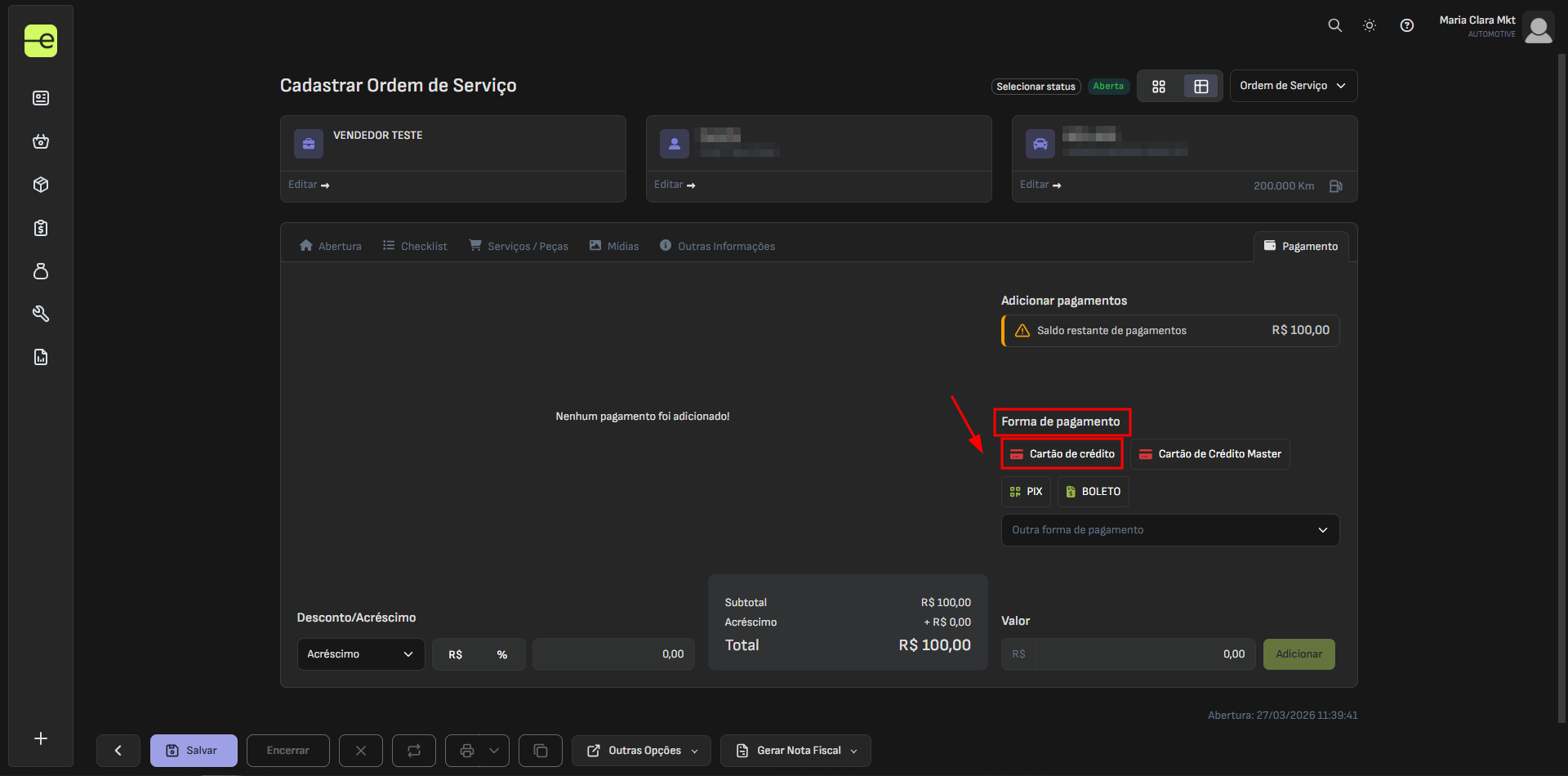
Task: Open the help question mark icon
Action: pyautogui.click(x=1406, y=25)
